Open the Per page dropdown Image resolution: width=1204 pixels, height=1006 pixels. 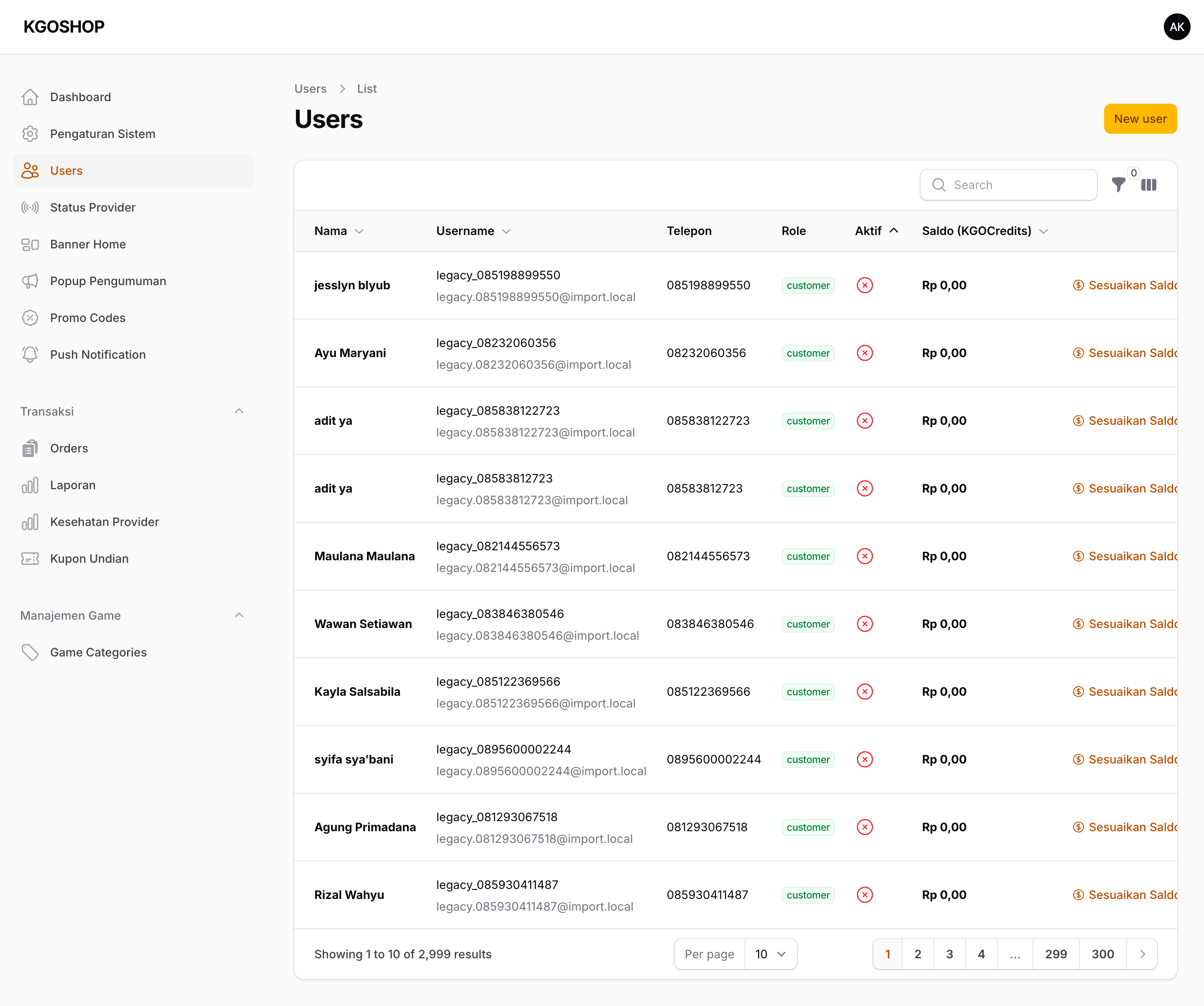click(770, 954)
